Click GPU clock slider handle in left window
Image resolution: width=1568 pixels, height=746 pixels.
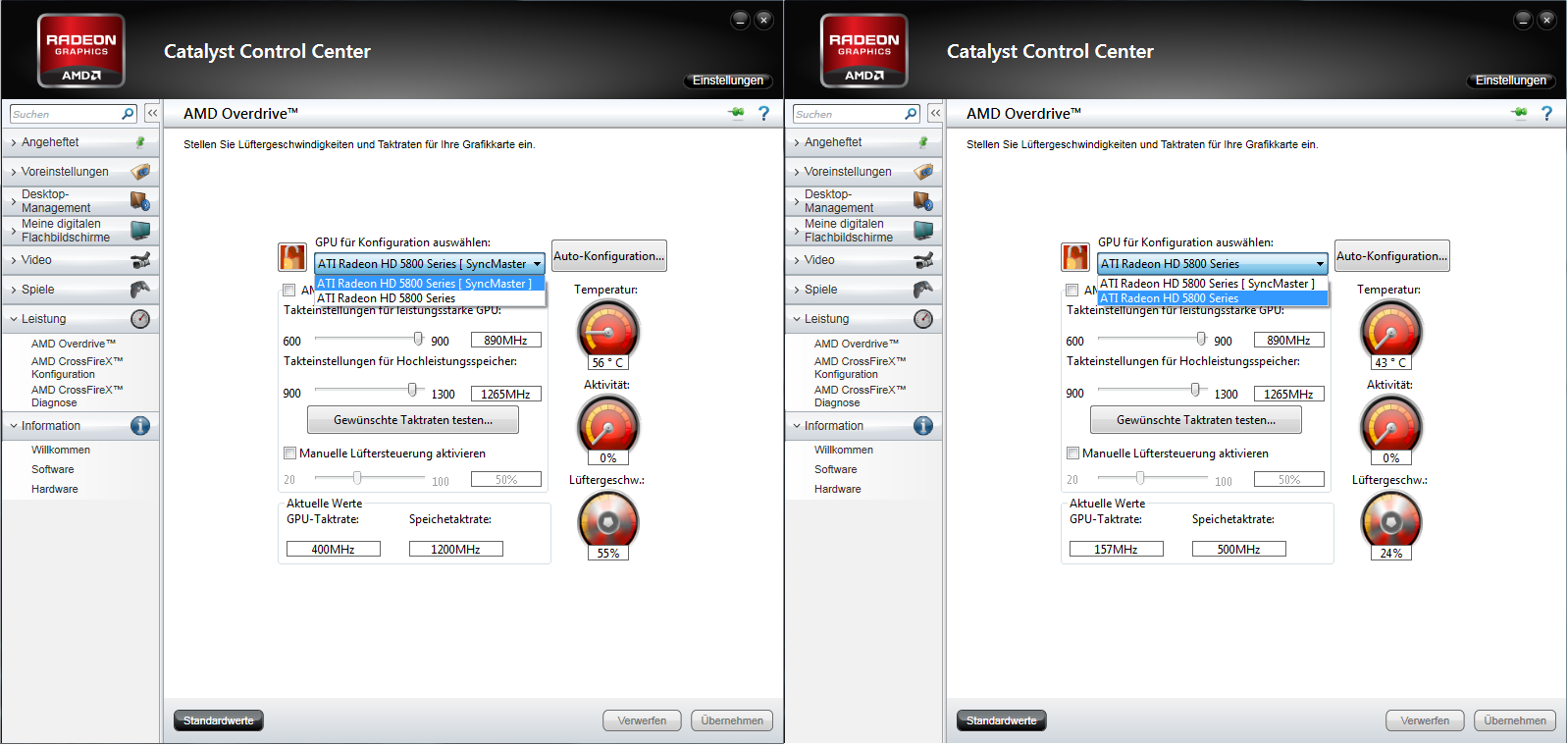coord(418,339)
